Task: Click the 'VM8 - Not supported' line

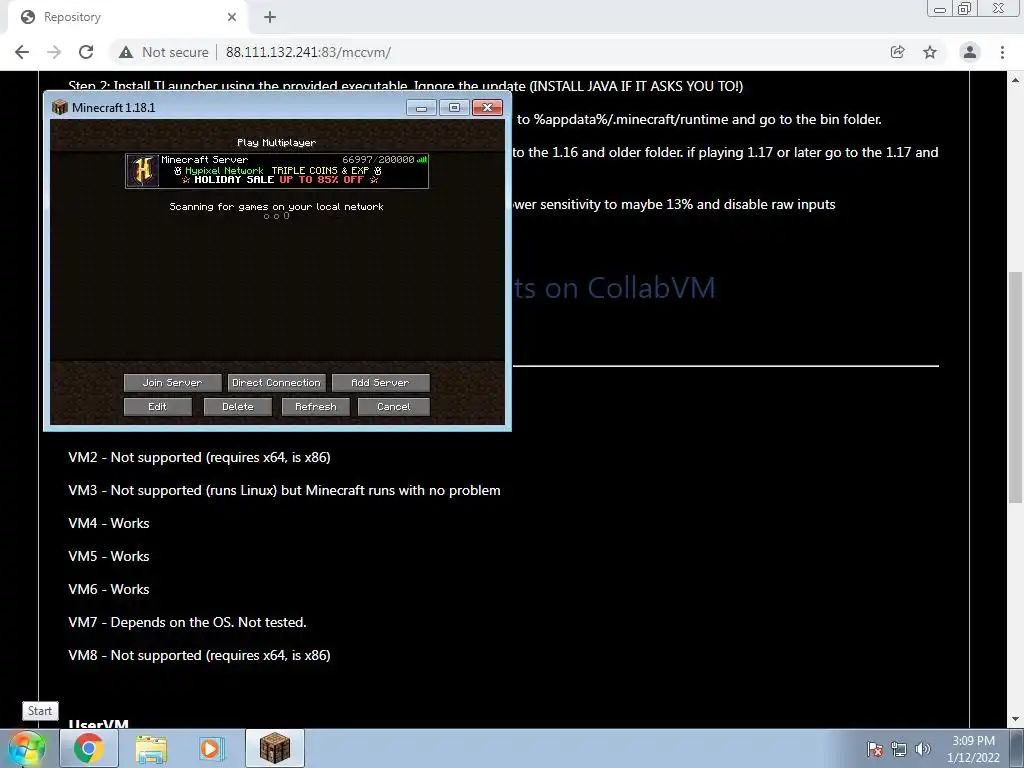Action: [199, 656]
